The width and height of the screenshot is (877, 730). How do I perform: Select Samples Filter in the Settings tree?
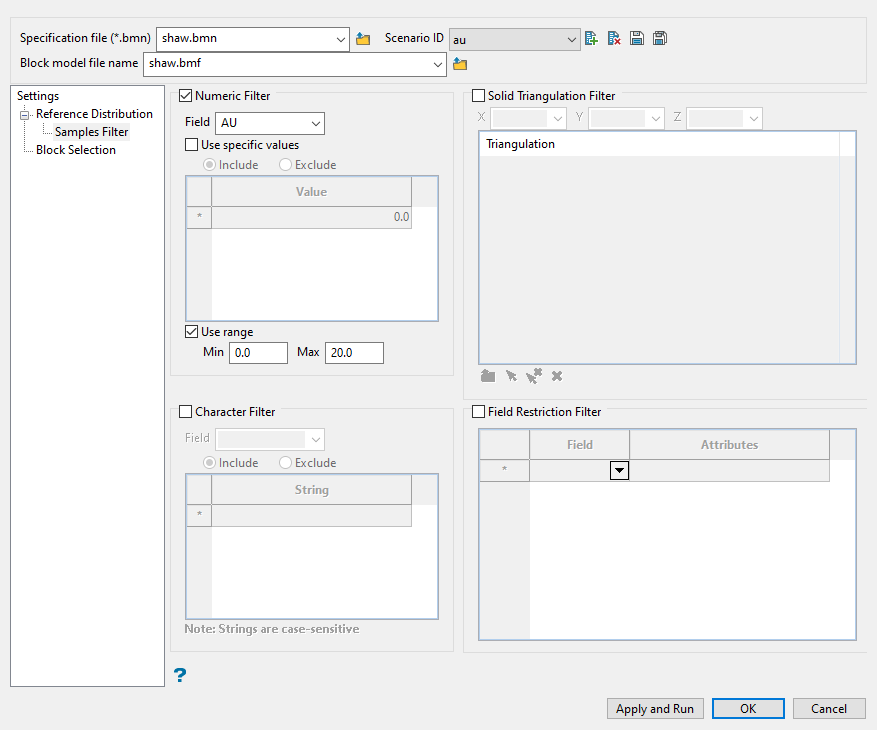click(x=92, y=132)
